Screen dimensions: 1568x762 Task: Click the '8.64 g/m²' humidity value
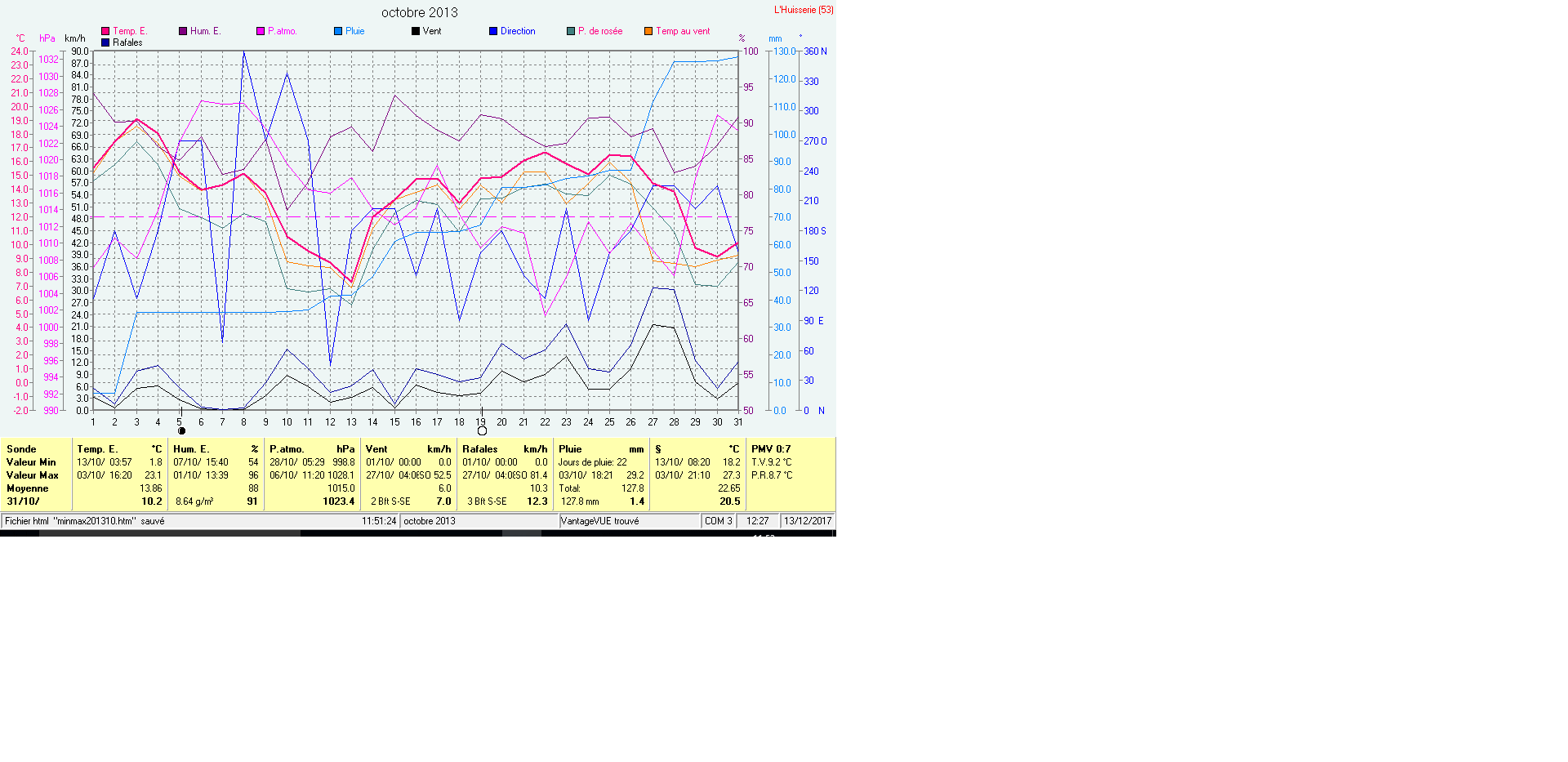coord(194,501)
